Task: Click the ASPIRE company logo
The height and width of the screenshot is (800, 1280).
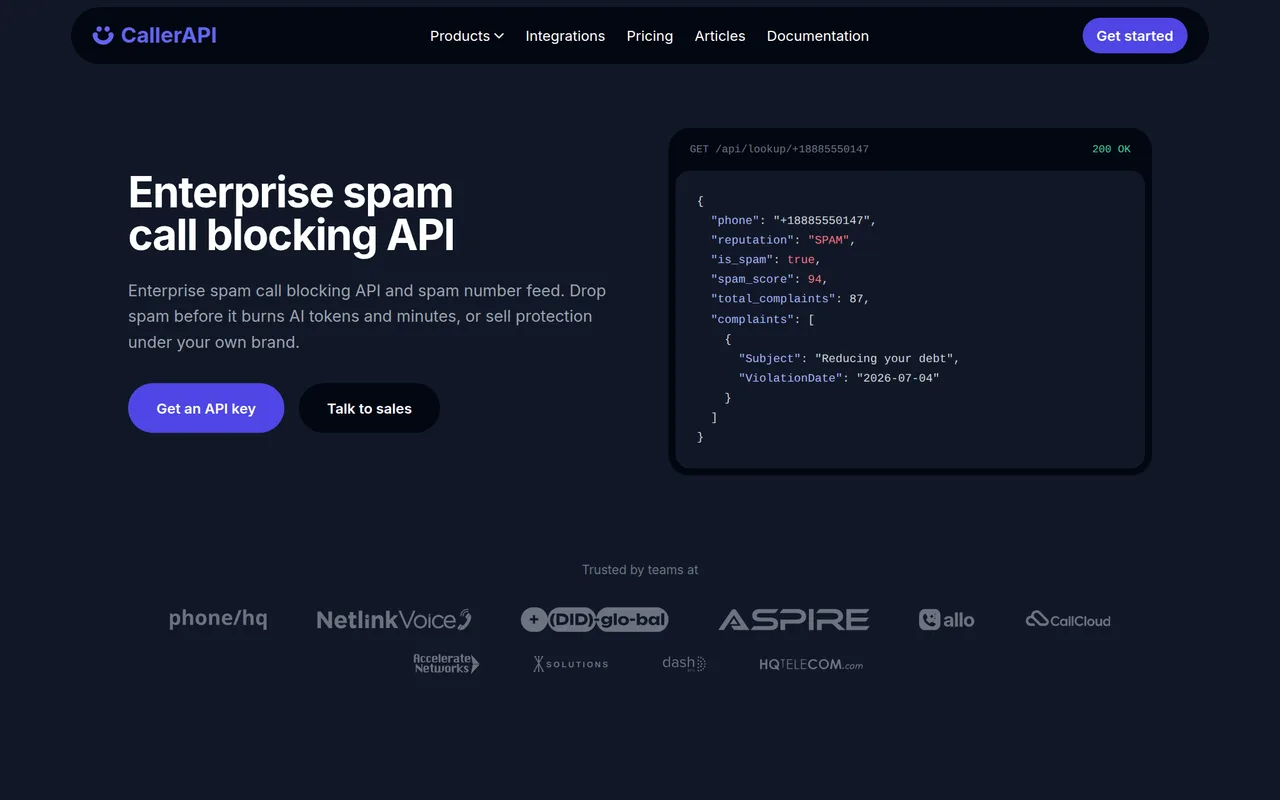Action: pyautogui.click(x=794, y=620)
